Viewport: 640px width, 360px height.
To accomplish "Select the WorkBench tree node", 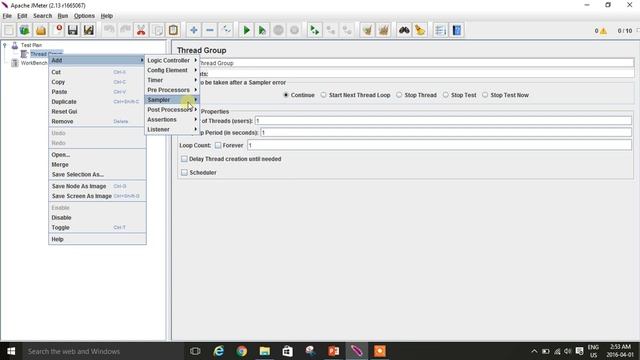I will click(34, 63).
